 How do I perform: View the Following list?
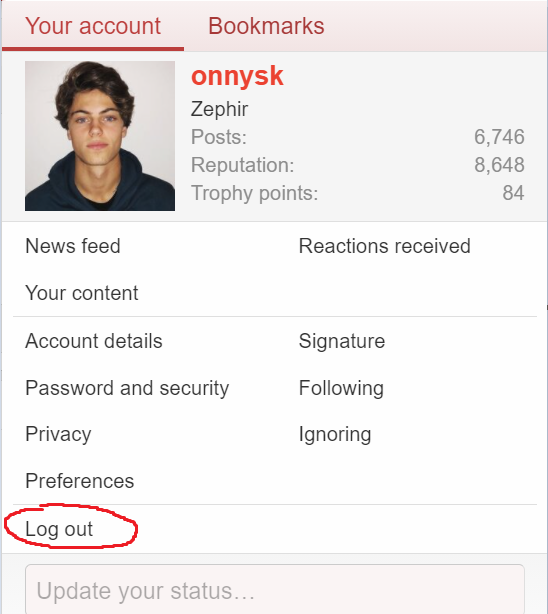[341, 388]
